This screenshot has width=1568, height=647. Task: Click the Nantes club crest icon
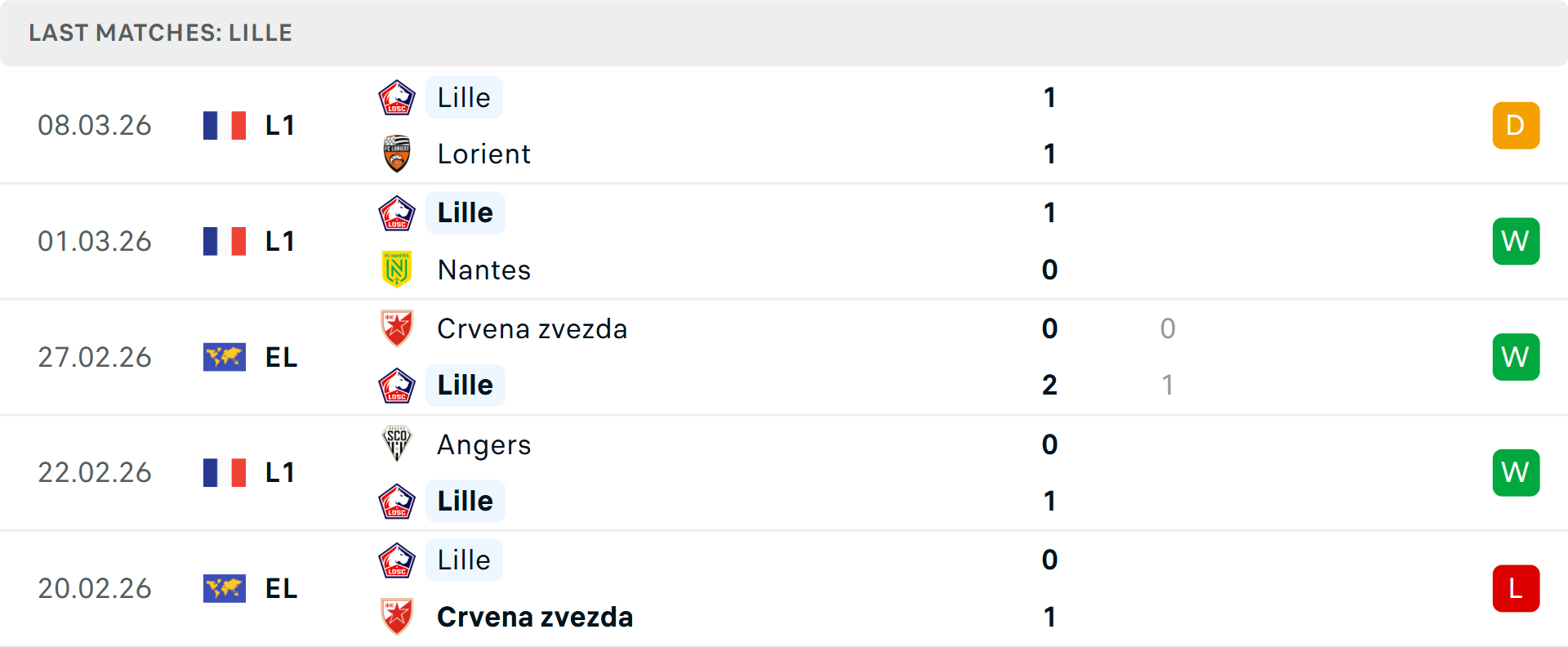click(x=397, y=270)
